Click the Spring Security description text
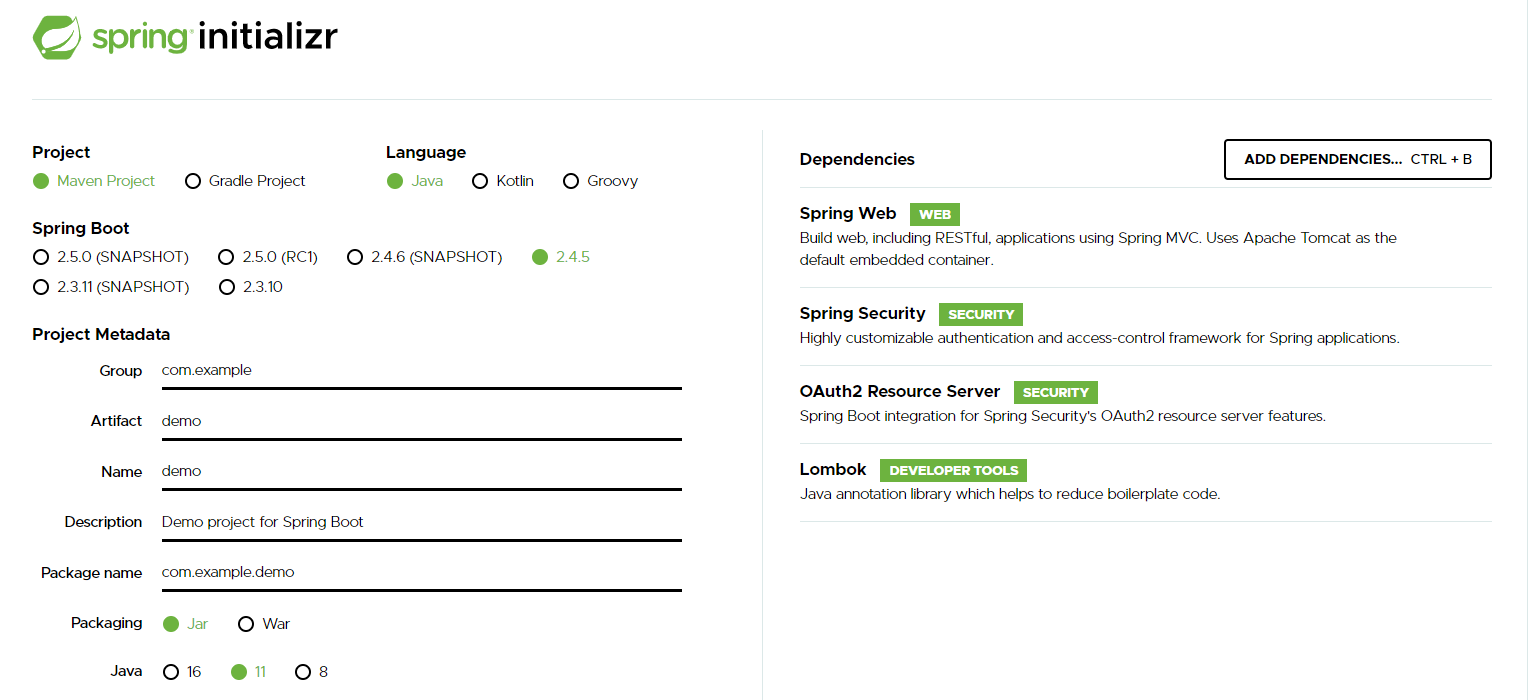Image resolution: width=1538 pixels, height=700 pixels. [1100, 338]
